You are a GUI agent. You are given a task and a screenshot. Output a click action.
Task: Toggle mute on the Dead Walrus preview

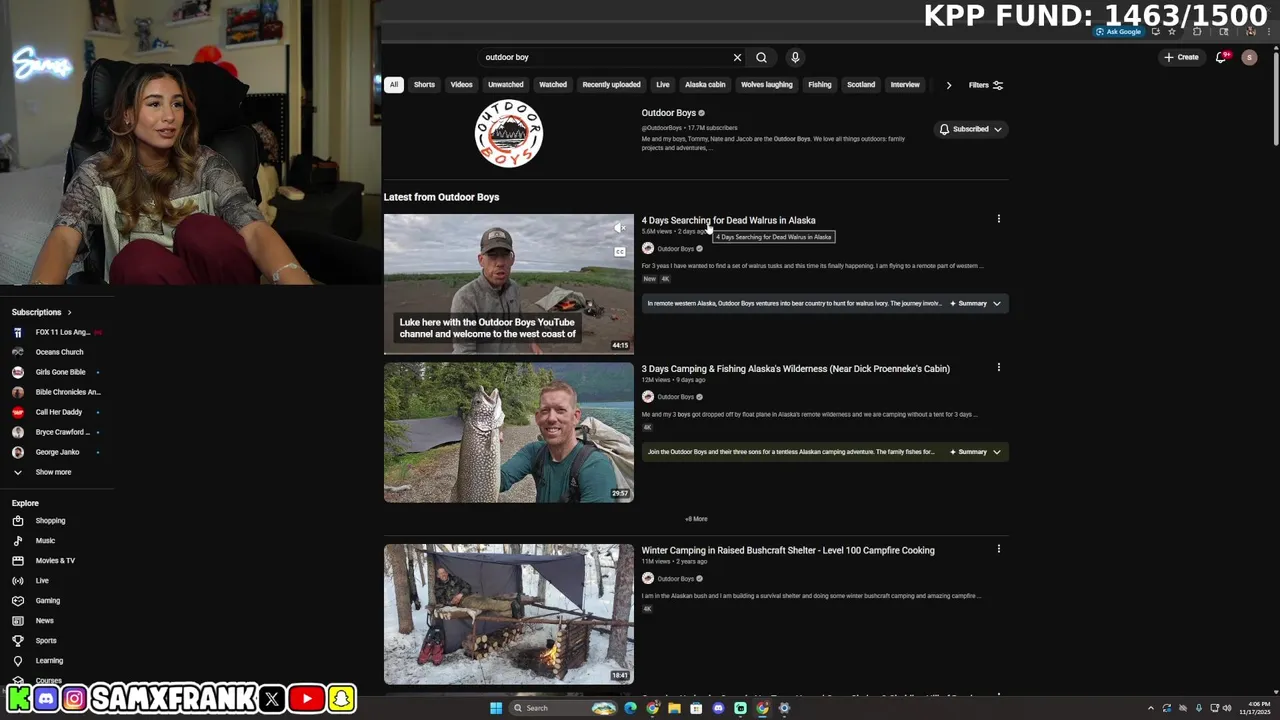tap(620, 228)
